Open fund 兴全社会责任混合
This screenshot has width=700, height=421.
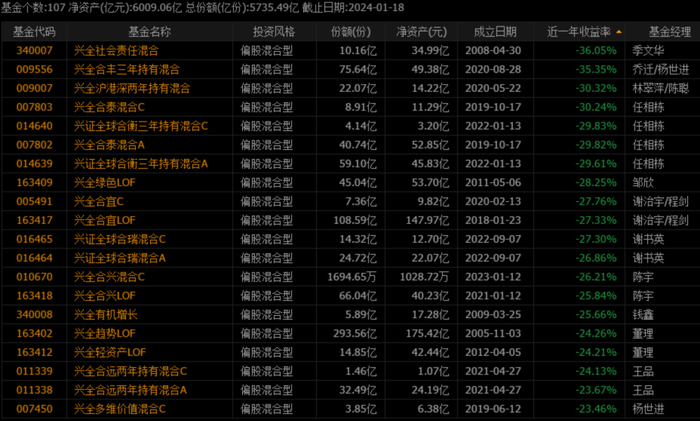pos(116,50)
